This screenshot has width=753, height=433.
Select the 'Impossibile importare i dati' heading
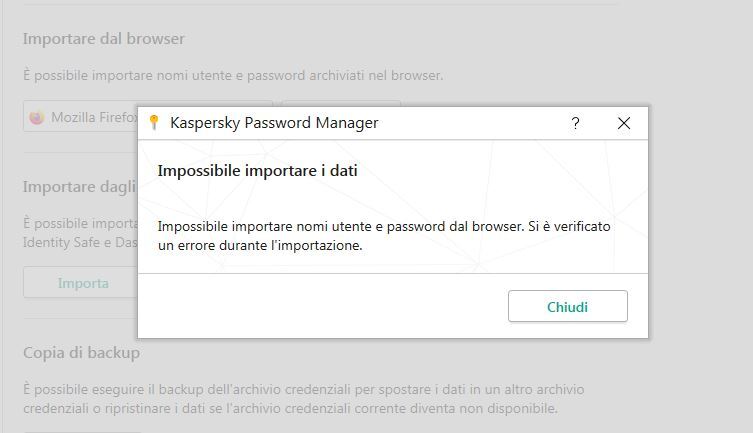(258, 171)
